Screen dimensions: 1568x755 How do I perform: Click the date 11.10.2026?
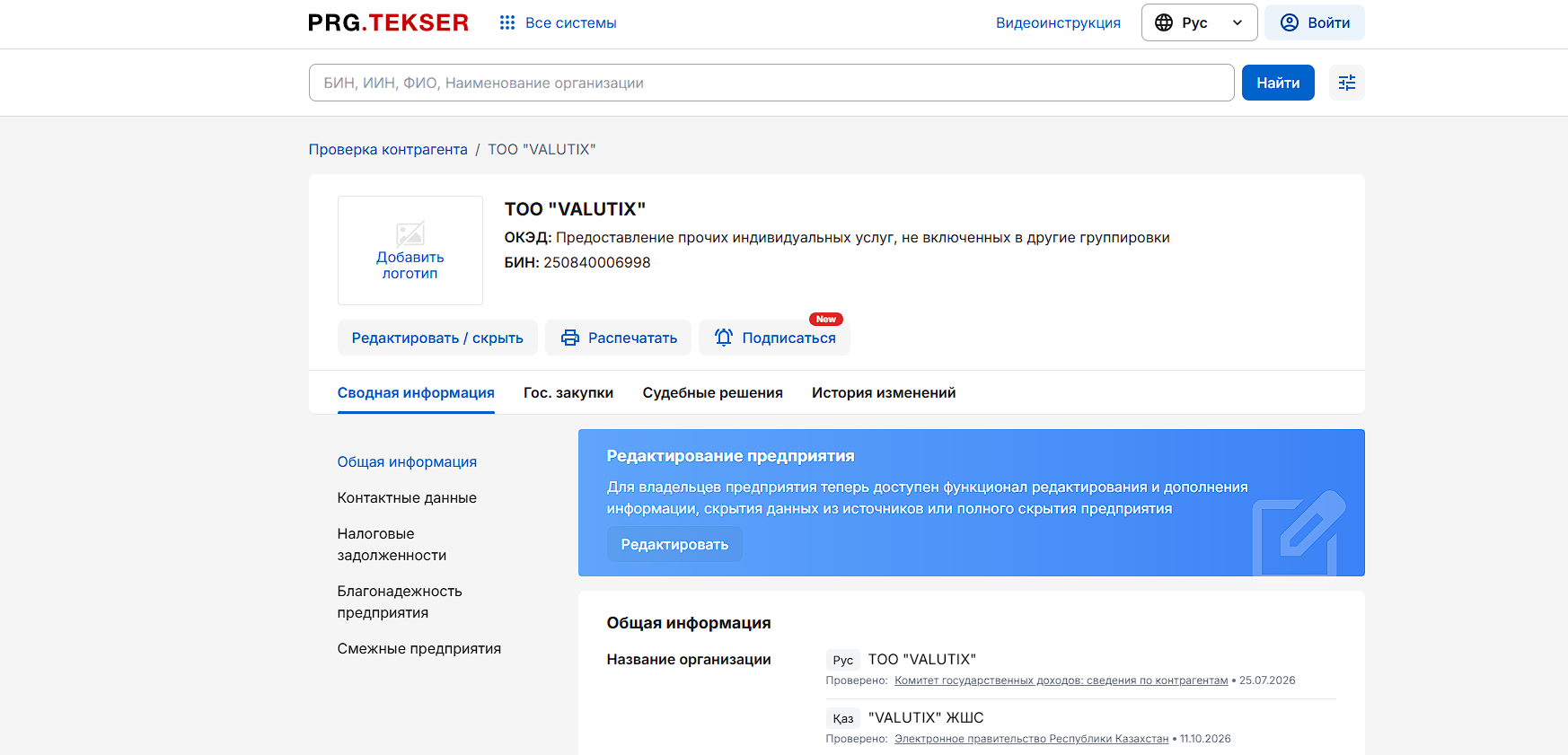pos(1205,739)
